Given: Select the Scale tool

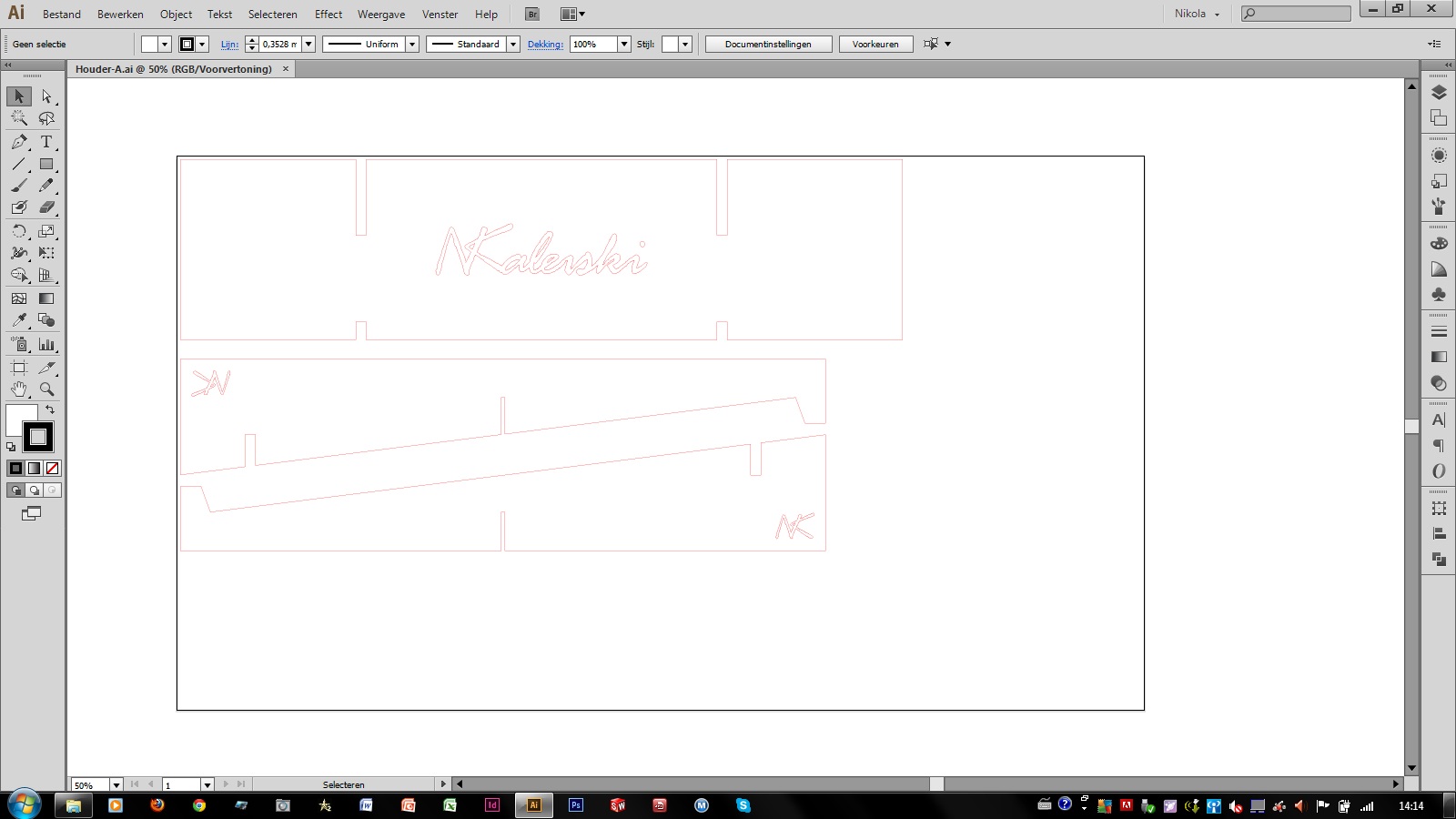Looking at the screenshot, I should click(x=46, y=231).
